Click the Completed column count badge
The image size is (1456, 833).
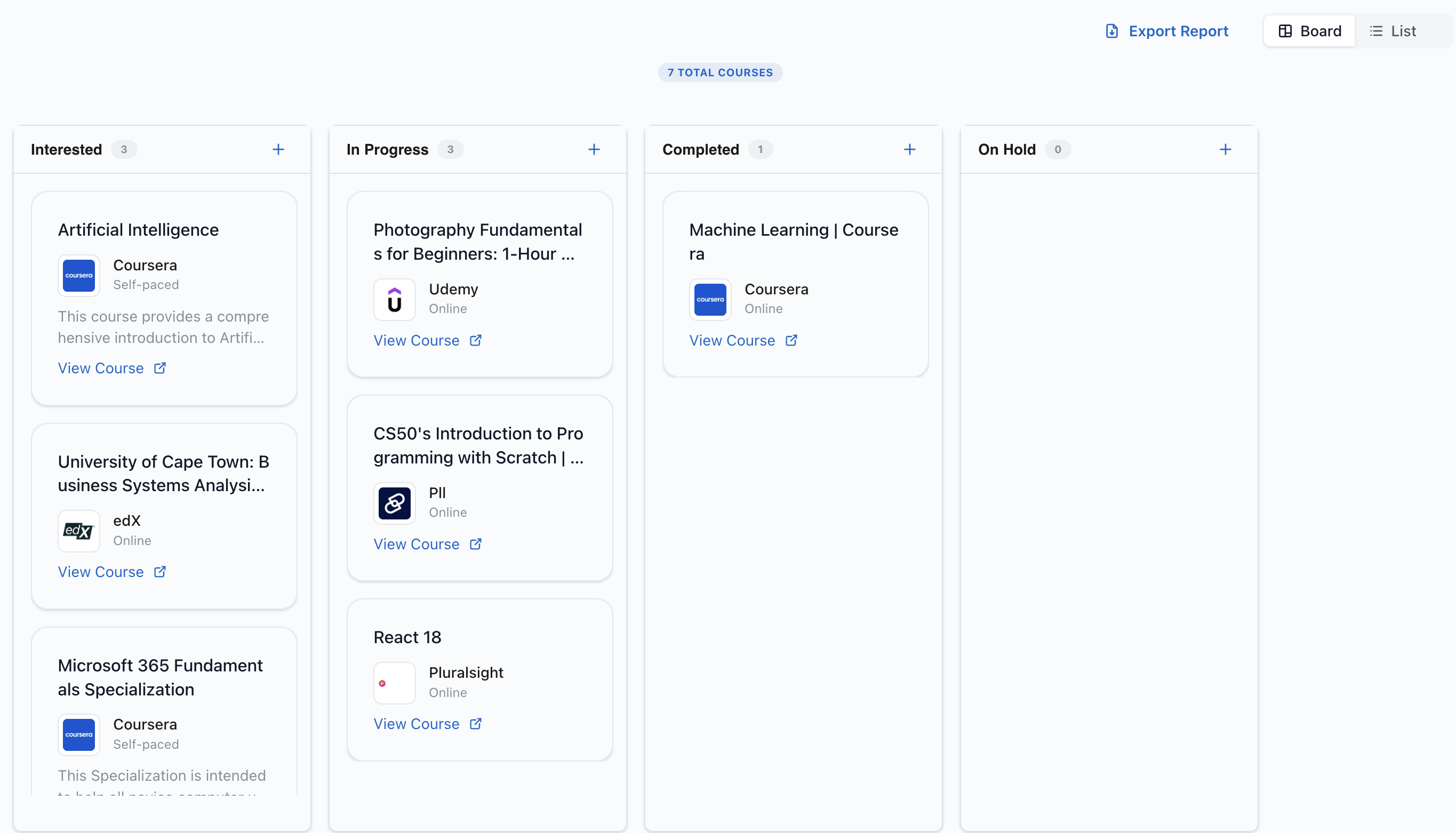tap(761, 149)
